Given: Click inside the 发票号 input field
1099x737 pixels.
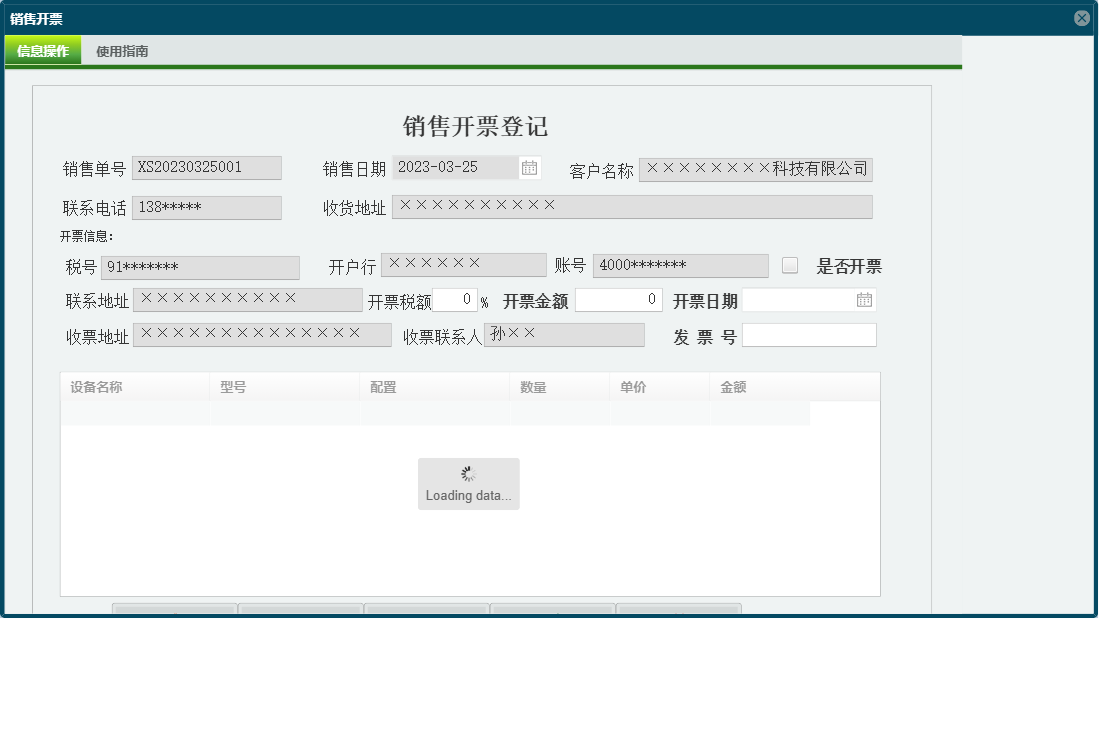Looking at the screenshot, I should (810, 335).
